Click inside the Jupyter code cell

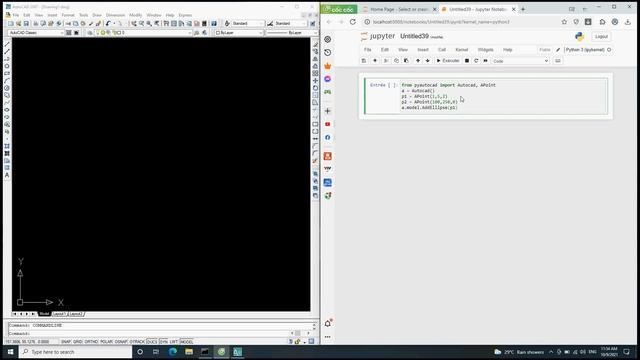pos(503,96)
